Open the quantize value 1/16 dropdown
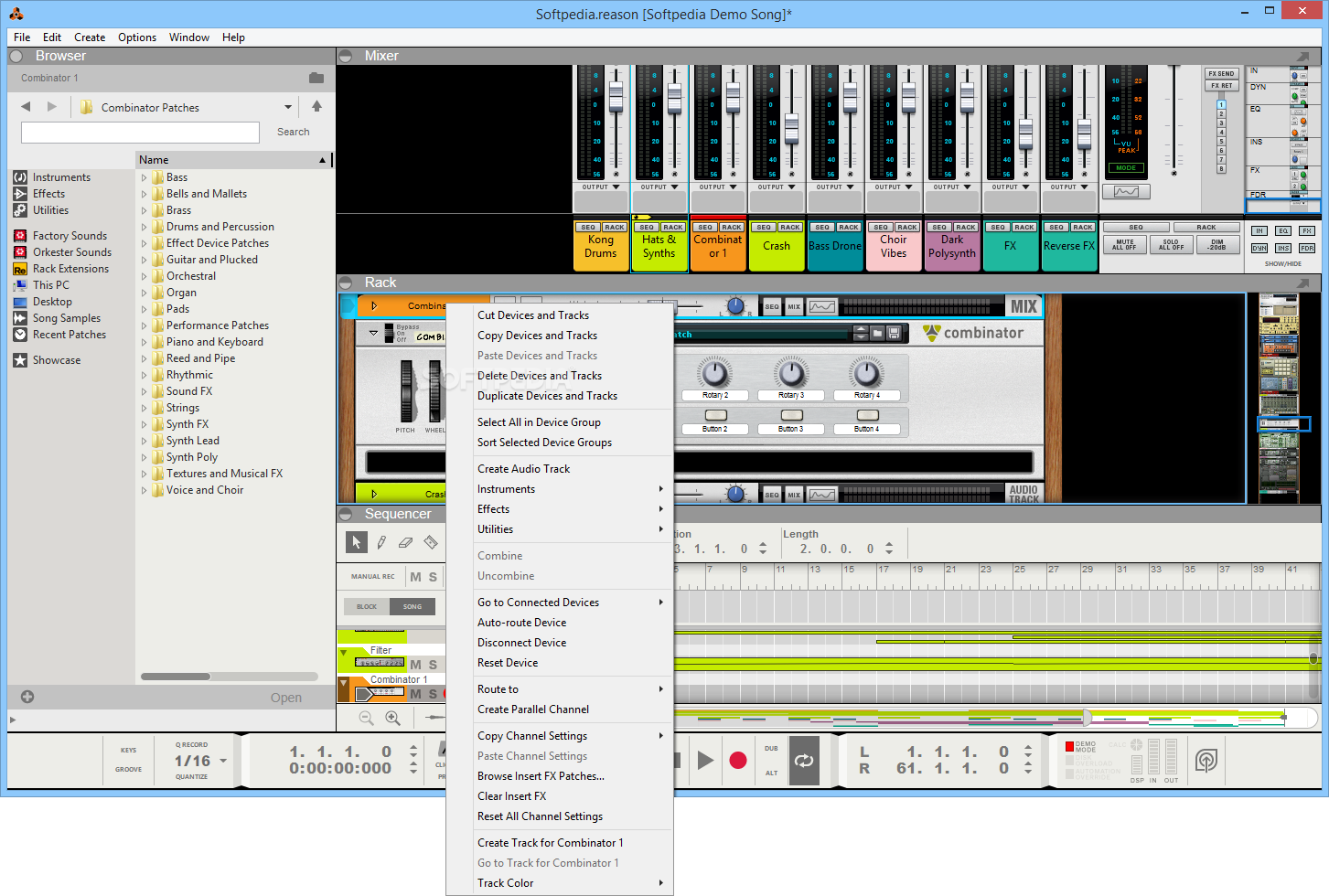This screenshot has height=896, width=1329. (223, 761)
